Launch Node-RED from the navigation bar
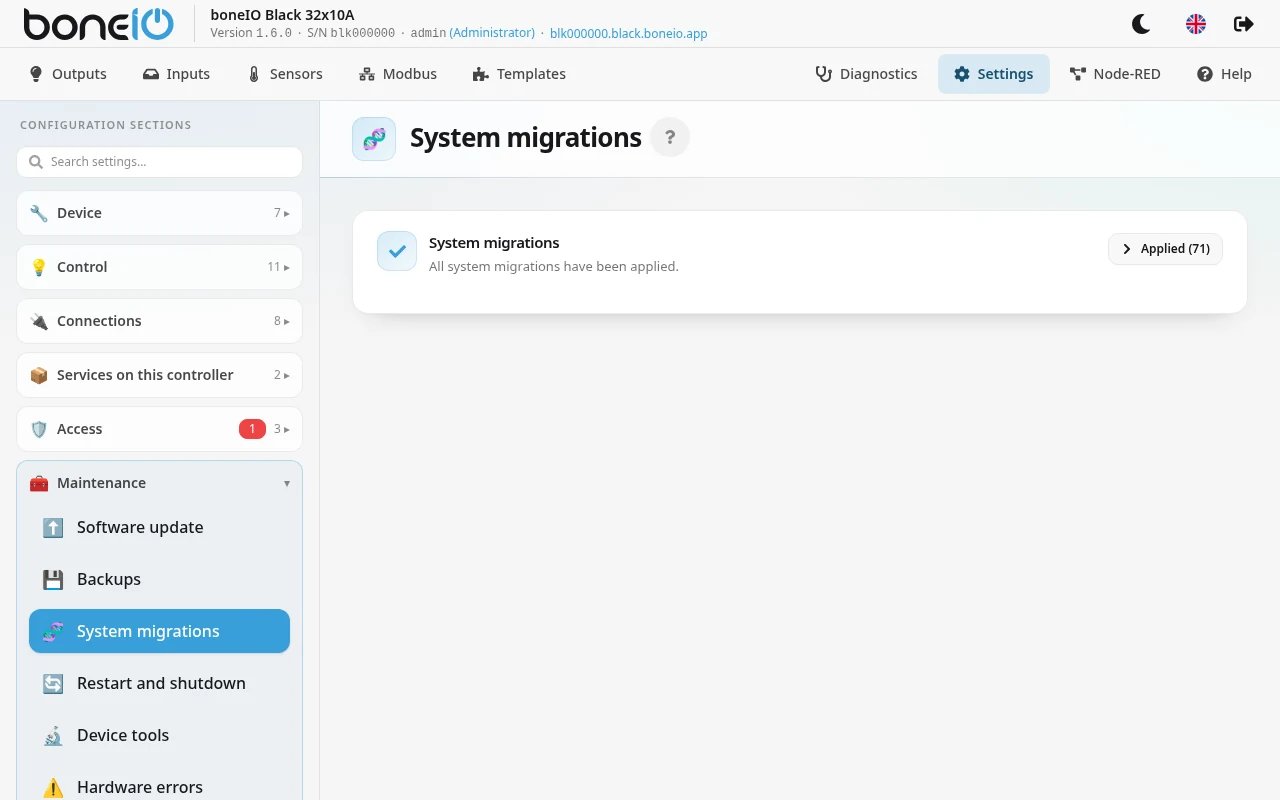 pos(1115,74)
